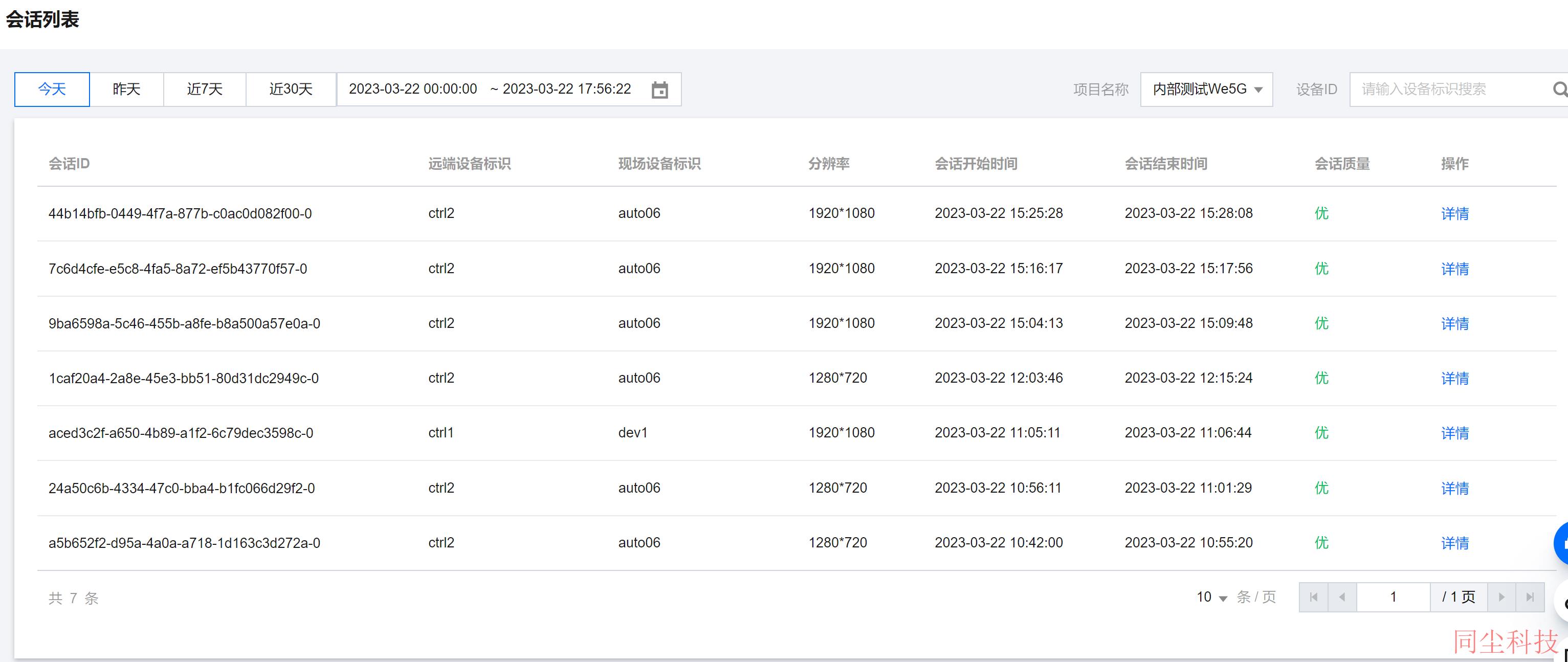Click end time 2023-03-22 15:28:08
1568x662 pixels.
(1189, 213)
